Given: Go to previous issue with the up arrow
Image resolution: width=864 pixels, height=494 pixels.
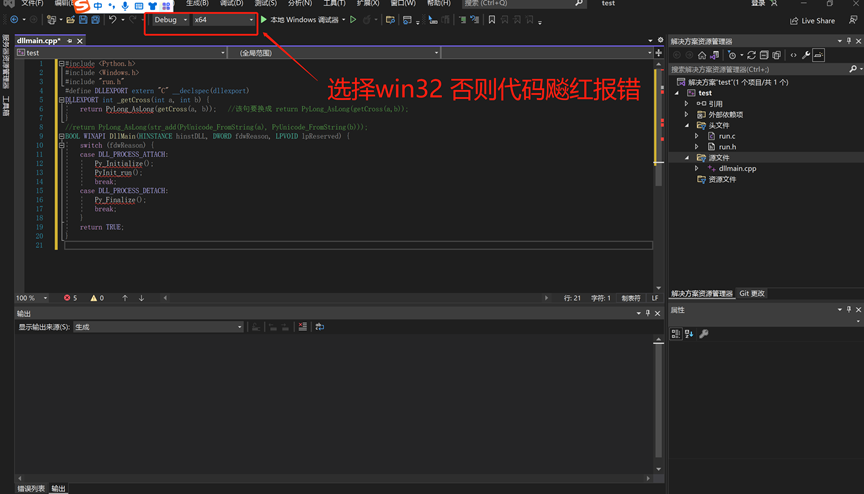Looking at the screenshot, I should click(125, 298).
